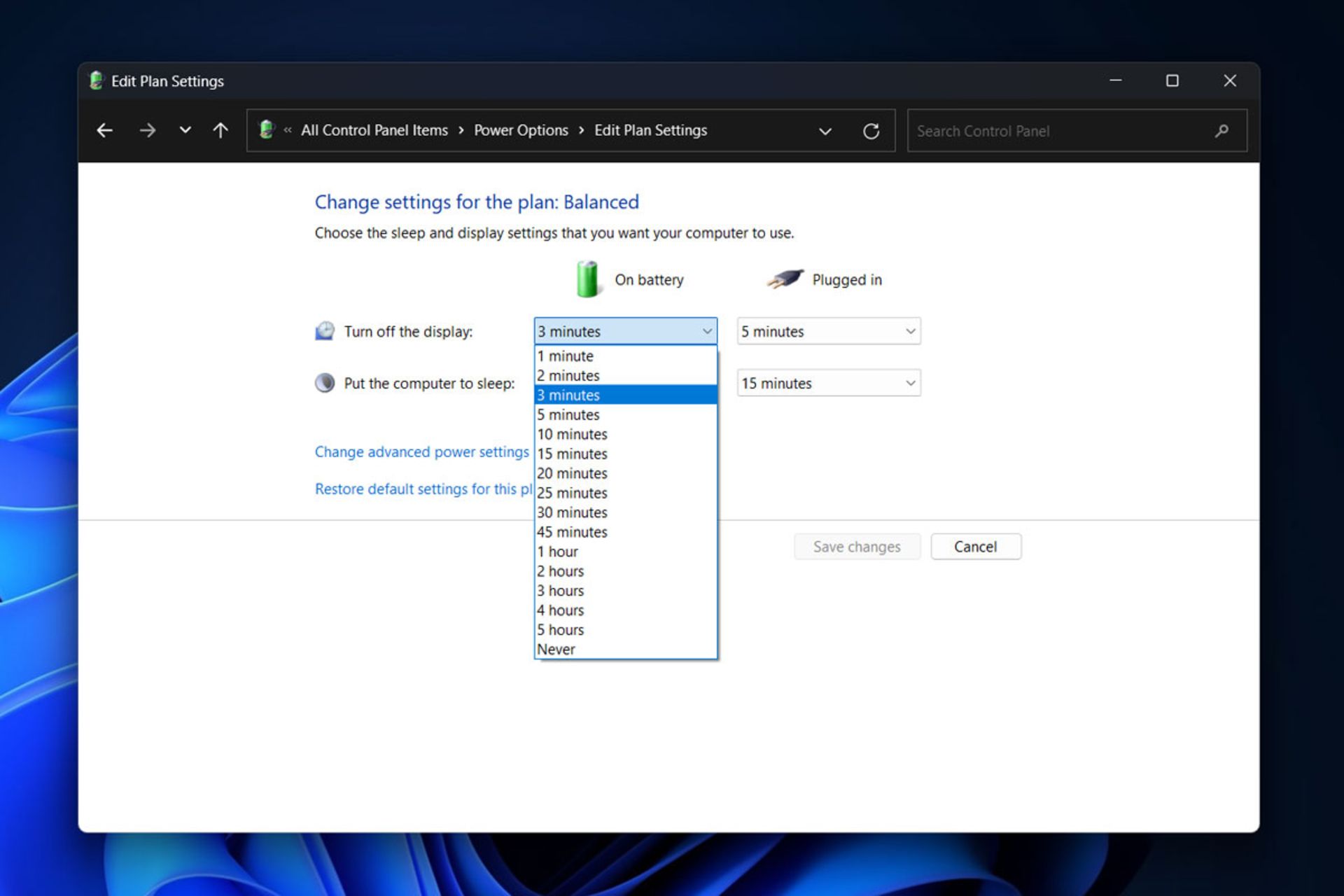Select '5 minutes' for plugged-in display timeout
Viewport: 1344px width, 896px height.
click(826, 331)
